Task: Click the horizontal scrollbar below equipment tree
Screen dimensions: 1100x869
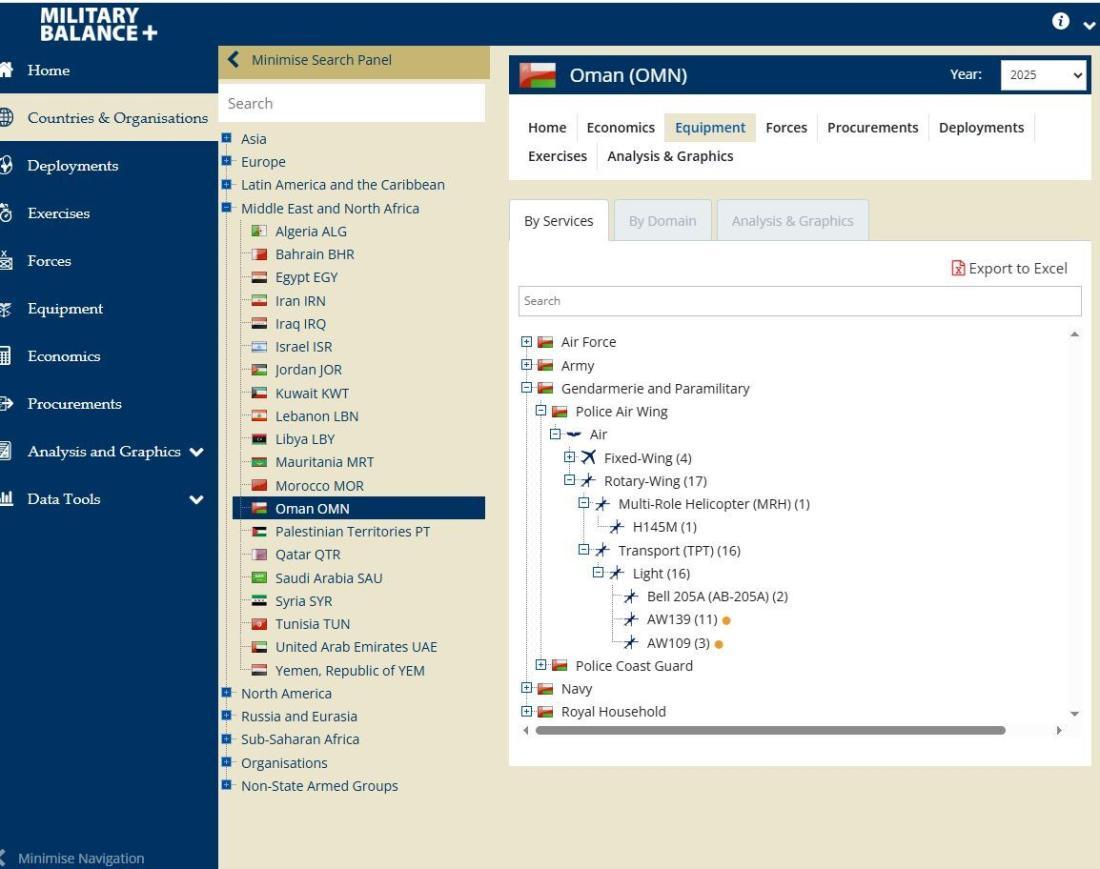Action: [x=770, y=730]
